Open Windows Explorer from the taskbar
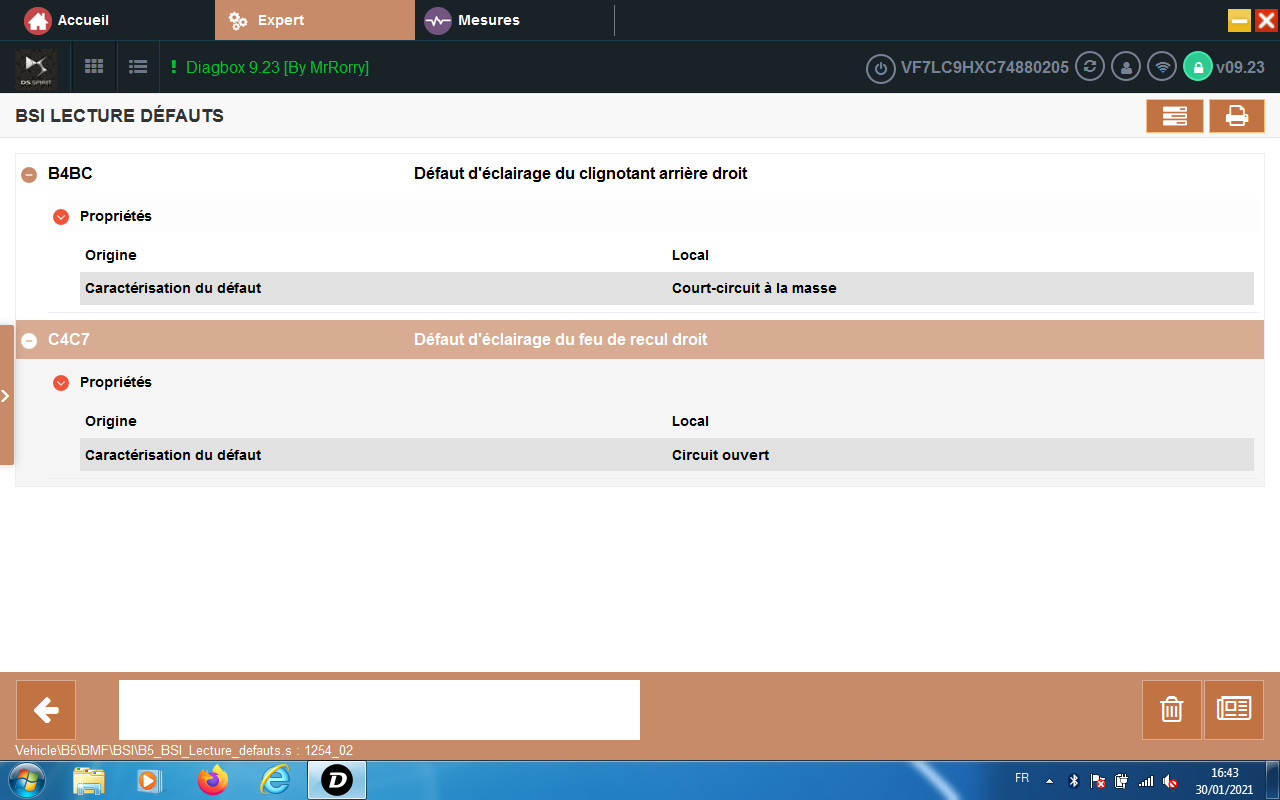 coord(89,780)
